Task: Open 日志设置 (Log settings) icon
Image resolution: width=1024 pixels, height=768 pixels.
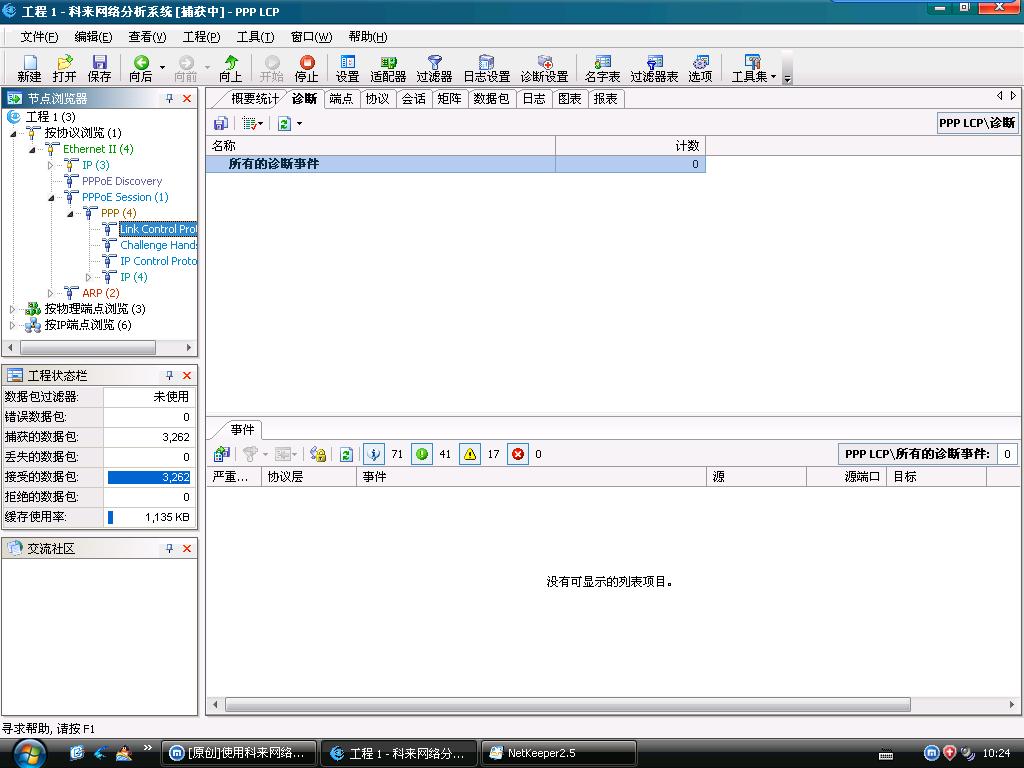Action: click(486, 68)
